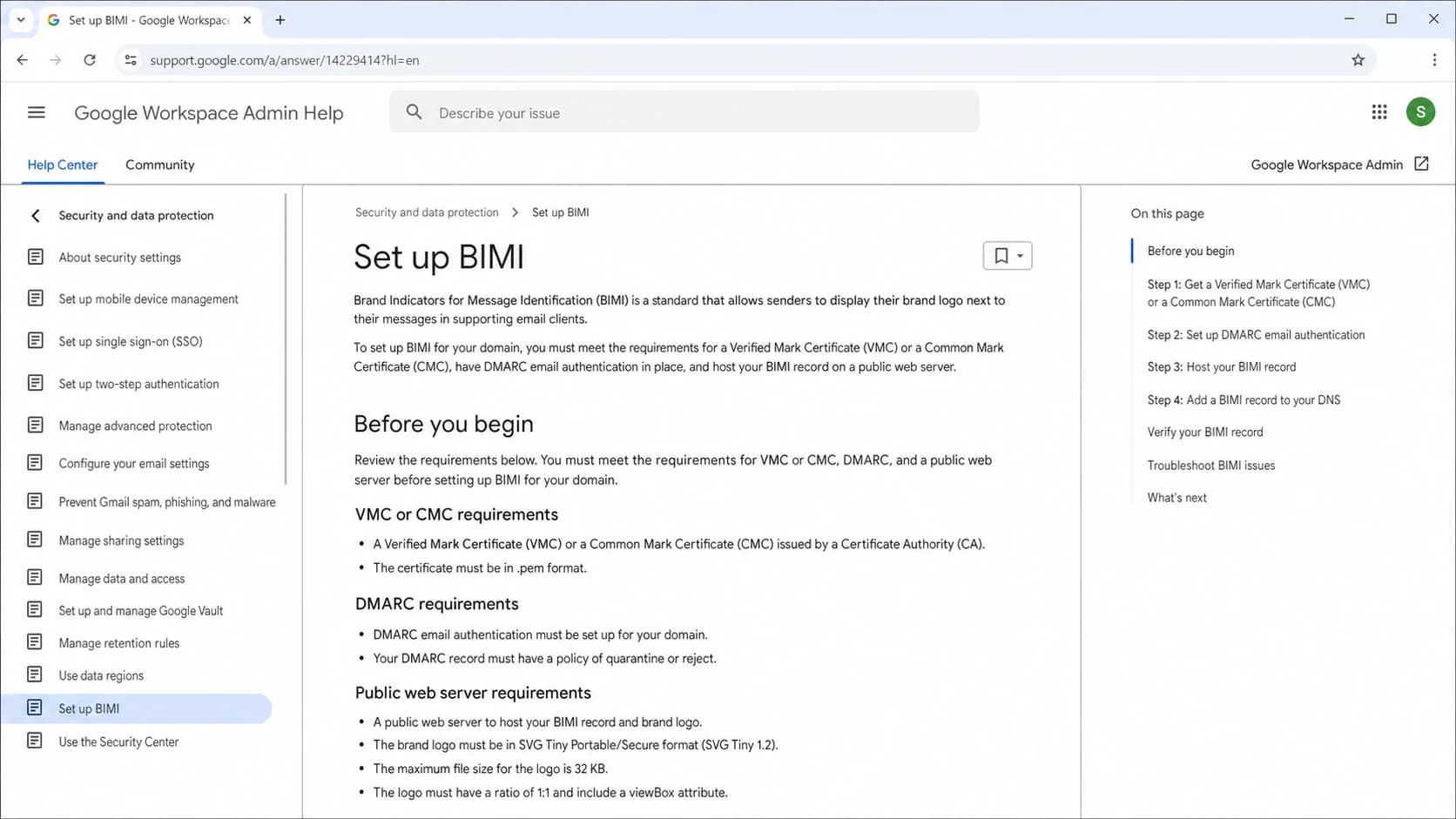The image size is (1456, 819).
Task: Open Set up single sign-on (SSO)
Action: click(x=131, y=341)
